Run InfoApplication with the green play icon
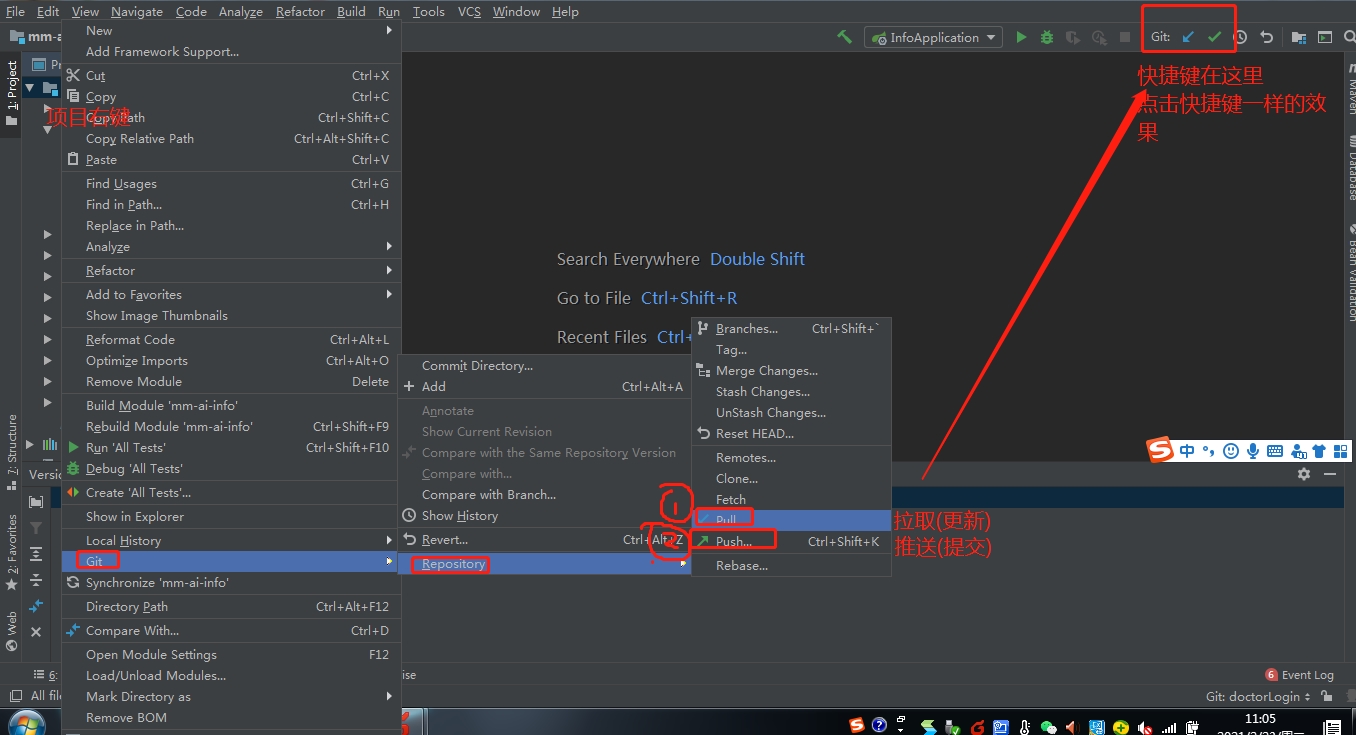This screenshot has width=1356, height=735. 1021,37
